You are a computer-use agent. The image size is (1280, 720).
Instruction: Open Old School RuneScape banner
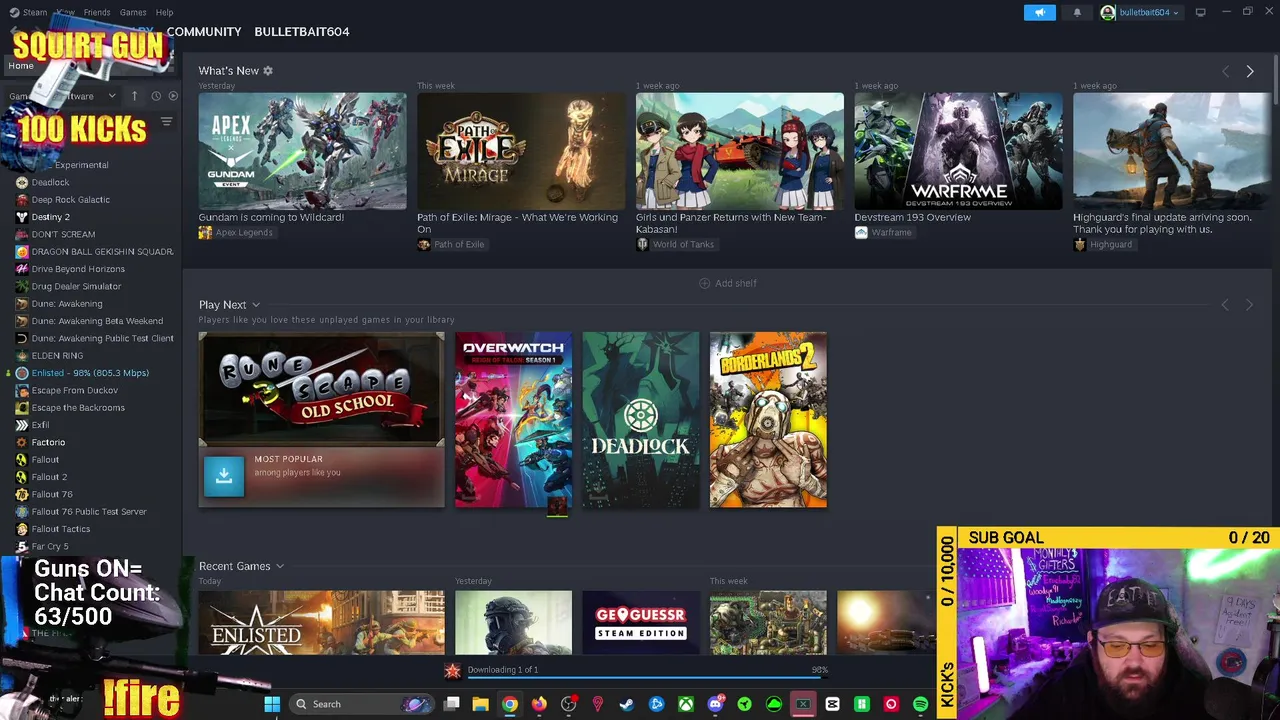pos(321,389)
